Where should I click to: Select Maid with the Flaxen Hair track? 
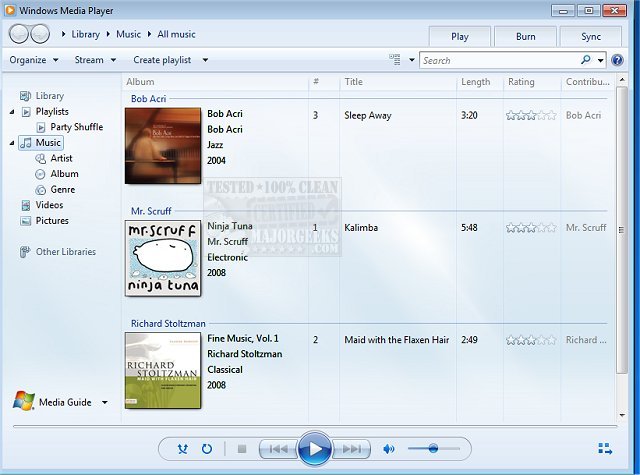(397, 340)
